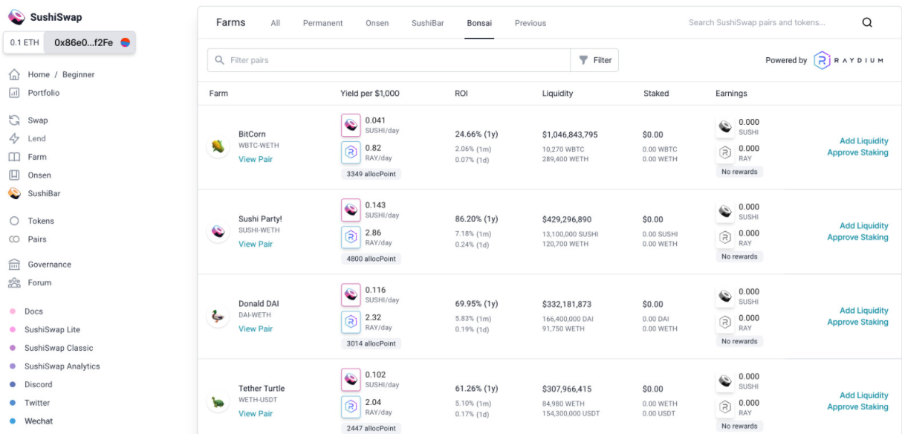This screenshot has width=902, height=434.
Task: Click the Tether Turtle farm icon
Action: pos(218,401)
